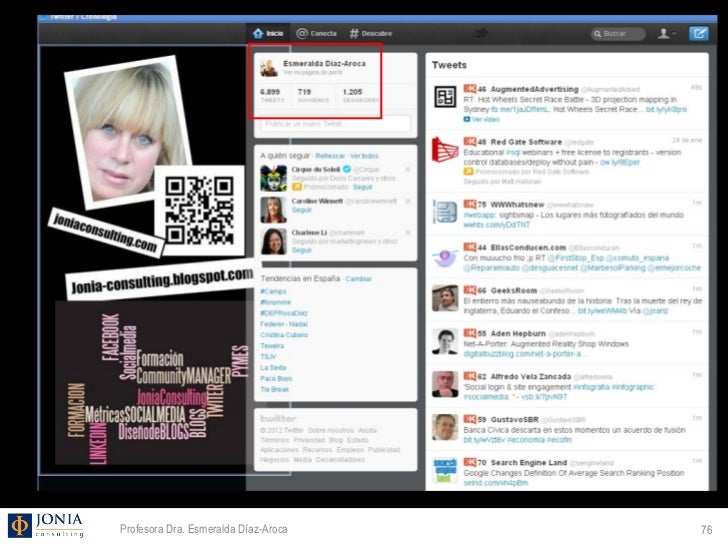Viewport: 728px width, 546px height.
Task: Open the Paco Buyo trend
Action: point(276,379)
